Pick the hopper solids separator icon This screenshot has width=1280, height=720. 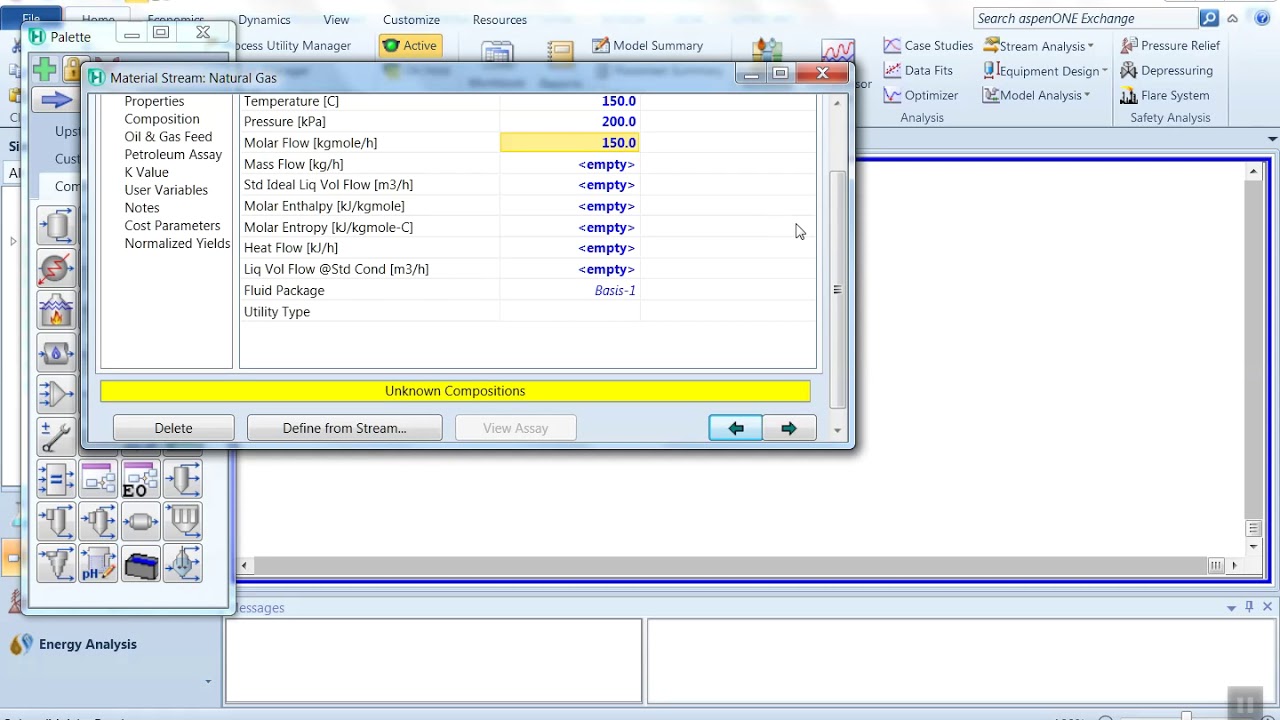point(182,480)
